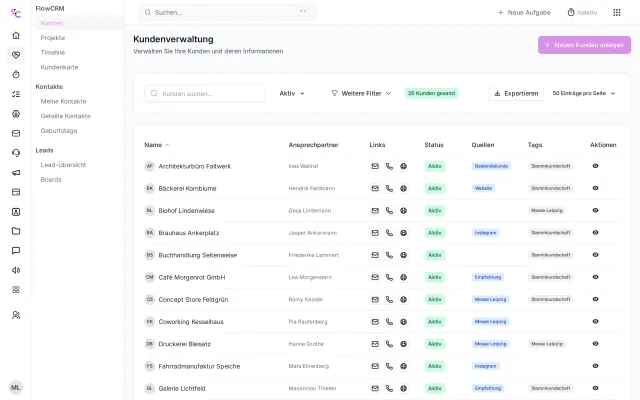View Architekturbüro Faltwerk via eye icon
This screenshot has height=400, width=640.
coord(596,166)
